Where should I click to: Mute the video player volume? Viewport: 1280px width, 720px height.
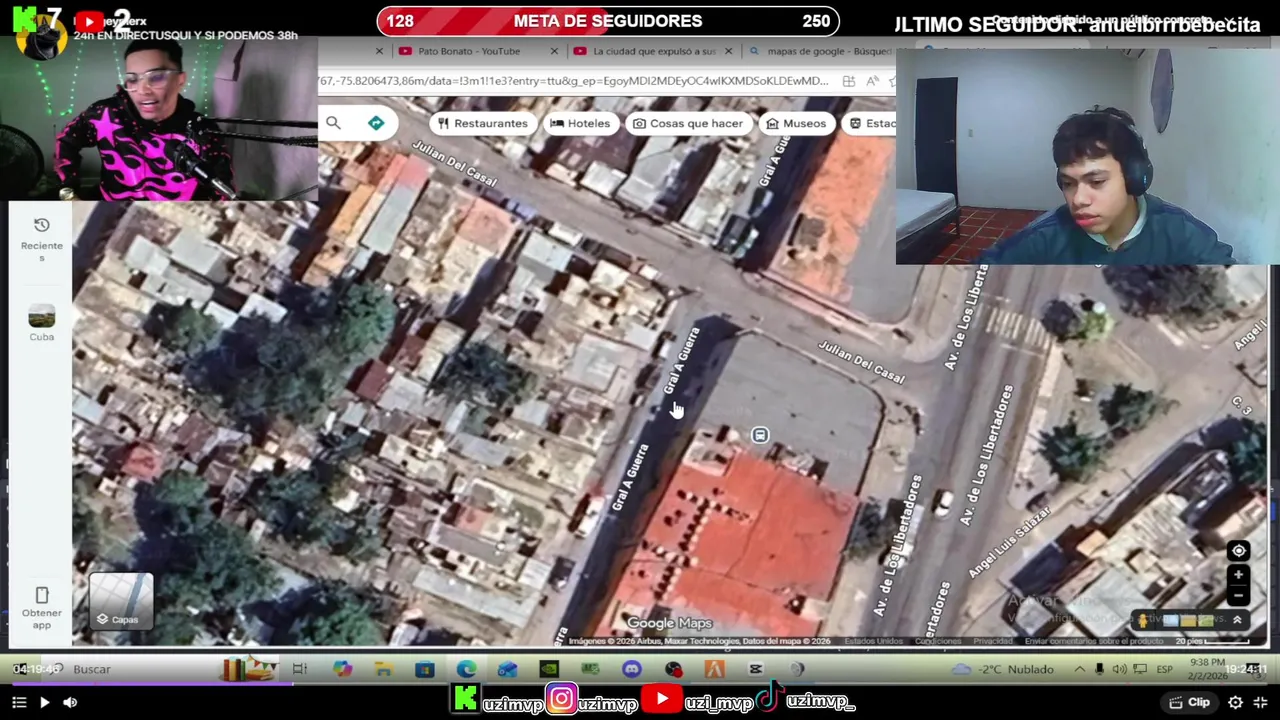pyautogui.click(x=70, y=702)
